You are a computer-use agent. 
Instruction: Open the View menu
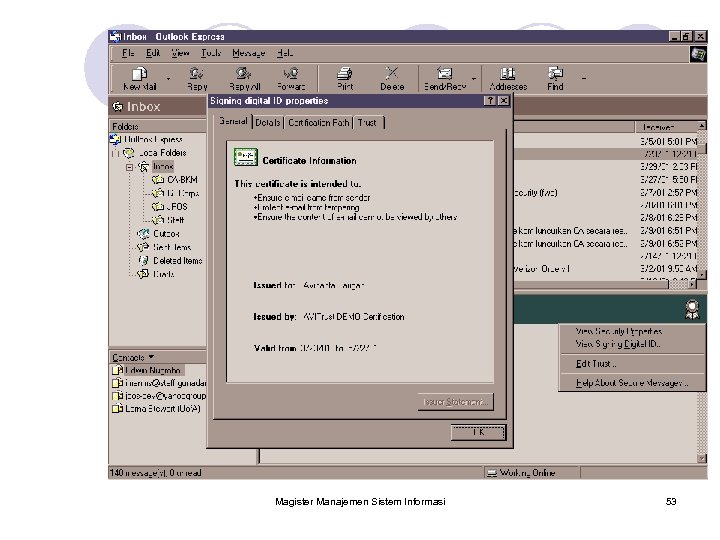(180, 53)
